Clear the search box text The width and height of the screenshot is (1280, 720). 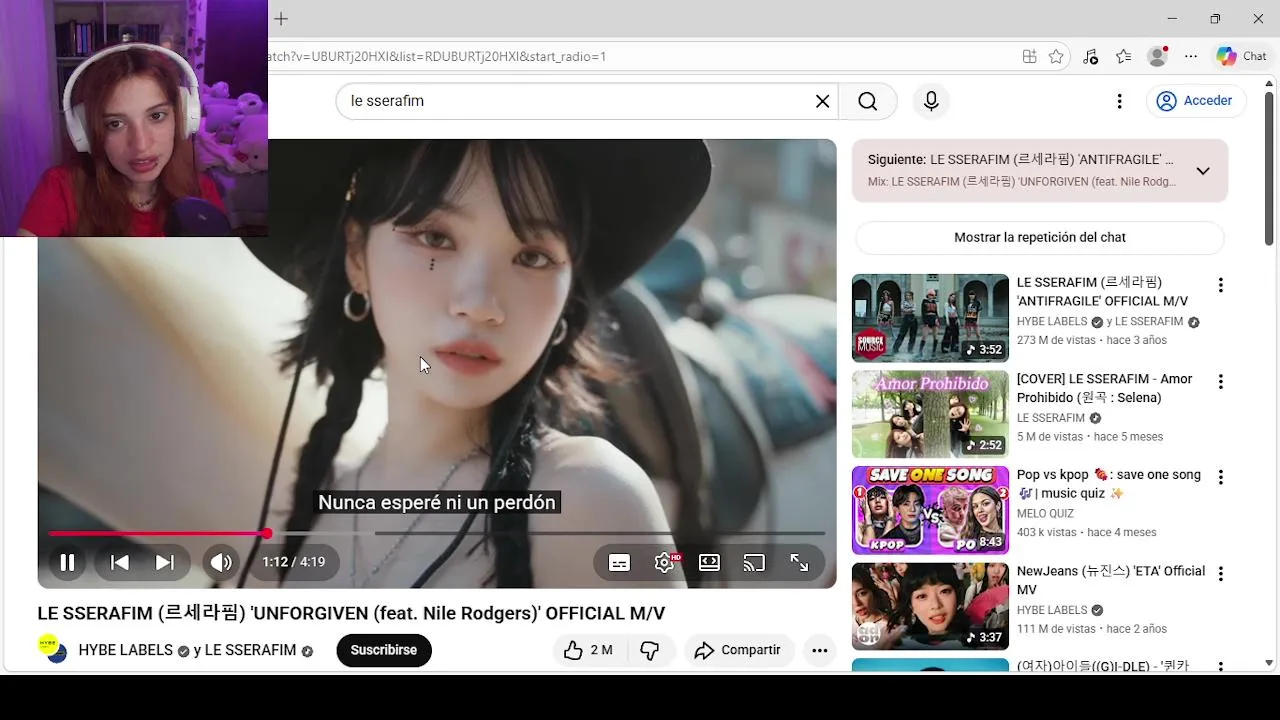pos(822,101)
